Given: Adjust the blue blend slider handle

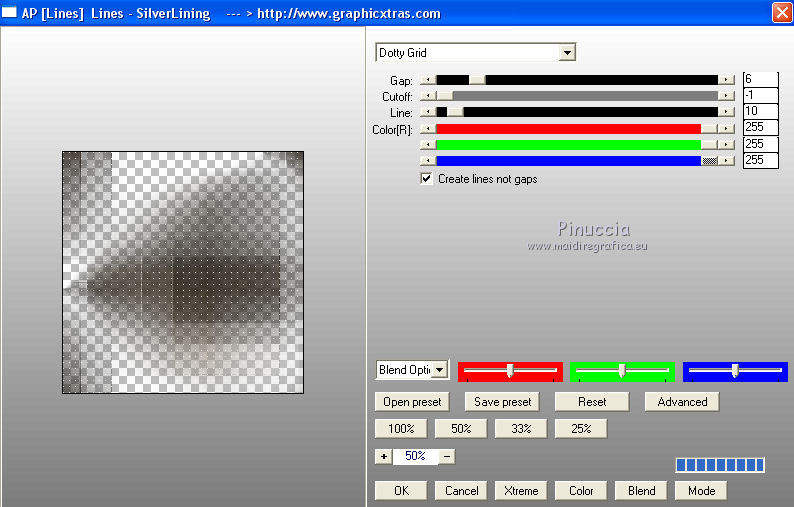Looking at the screenshot, I should pyautogui.click(x=735, y=370).
